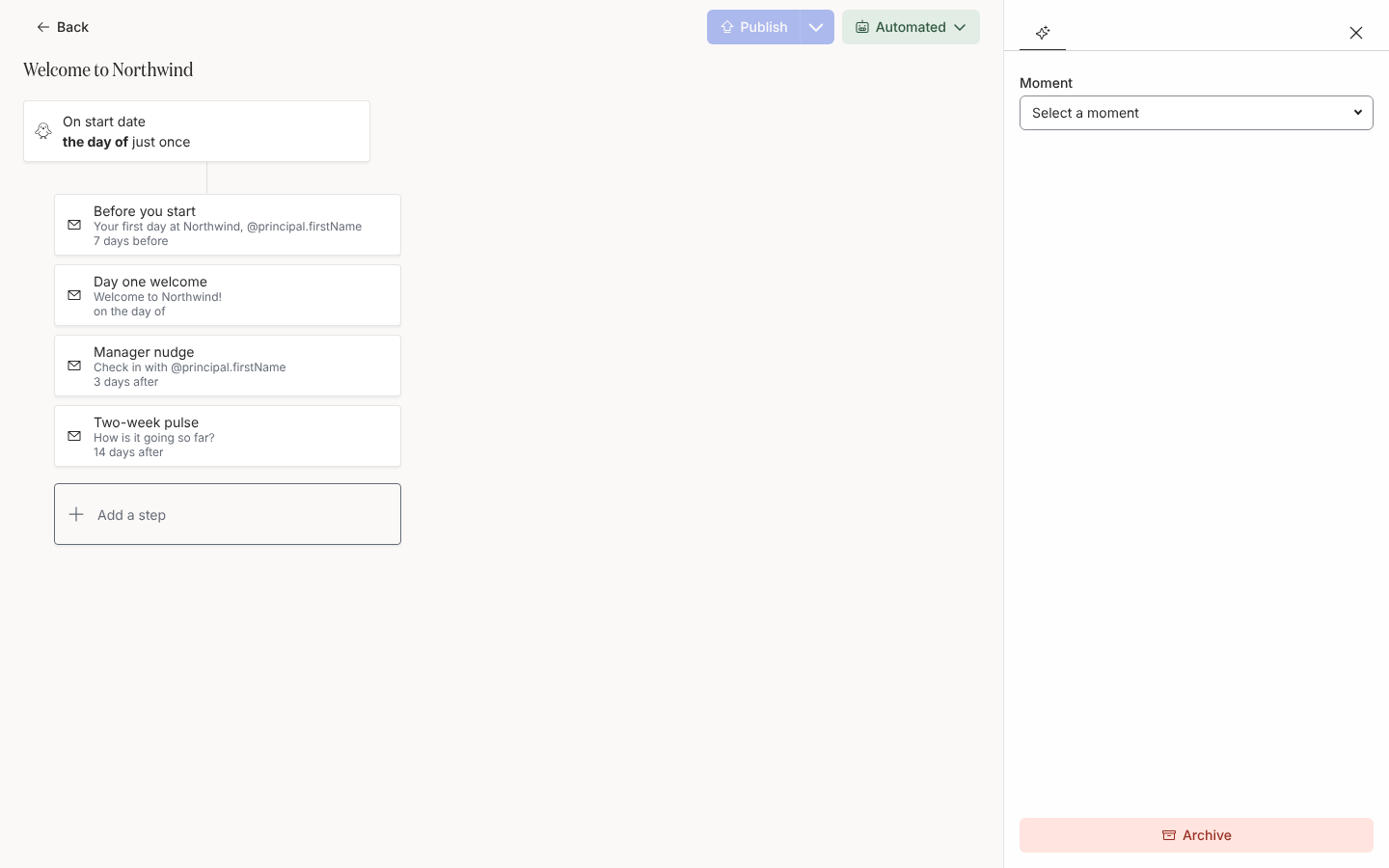1389x868 pixels.
Task: Open the Two-week pulse step
Action: 228,436
